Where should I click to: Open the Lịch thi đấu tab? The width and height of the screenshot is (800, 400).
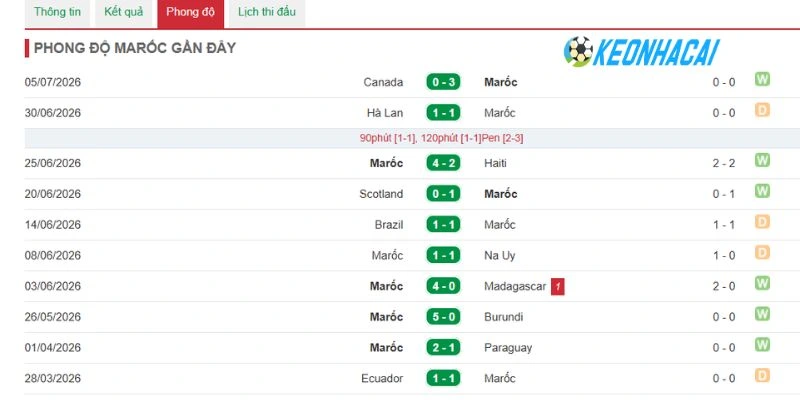tap(267, 13)
